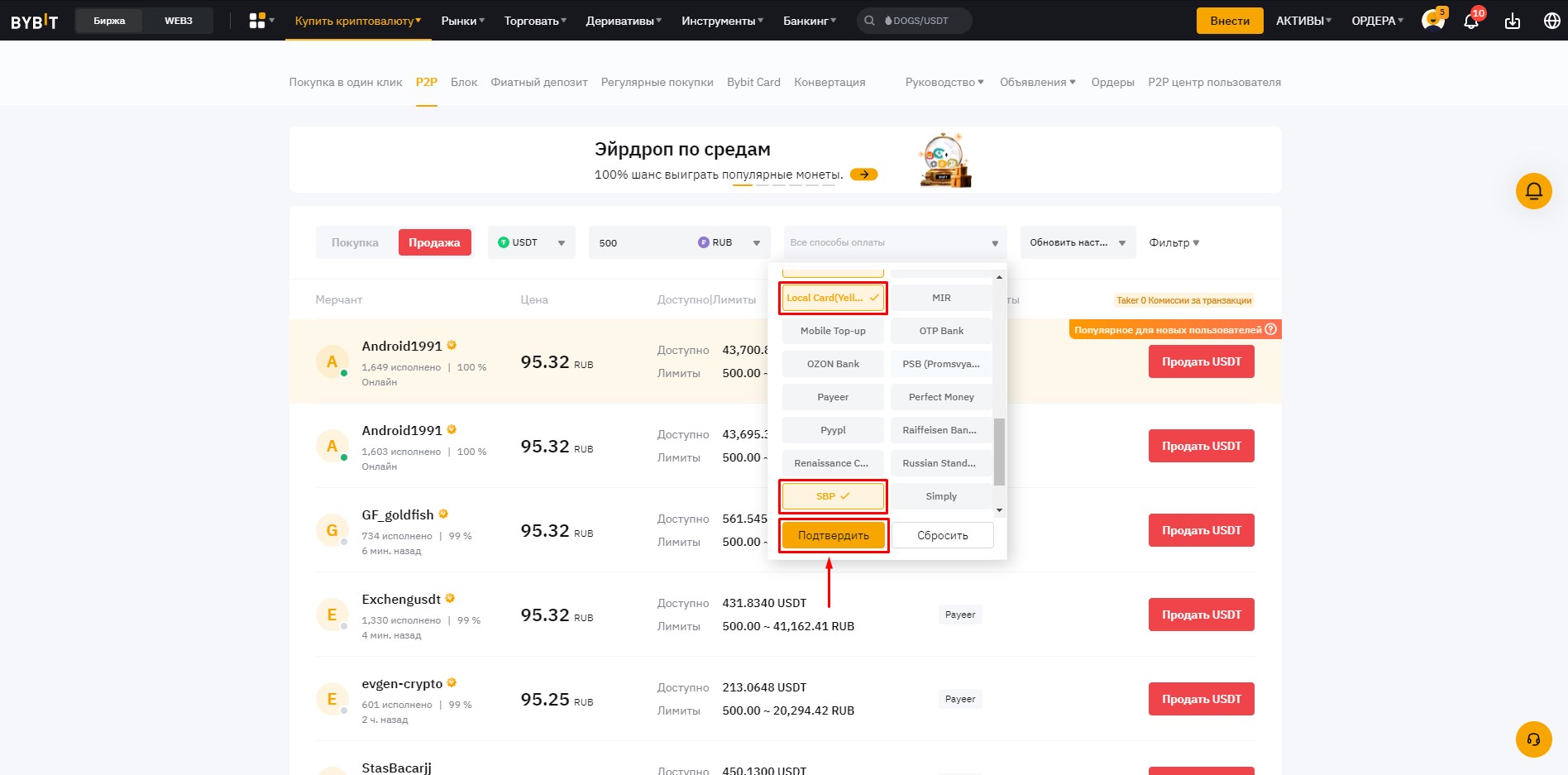The height and width of the screenshot is (775, 1568).
Task: Expand the Фильтр options
Action: pos(1174,242)
